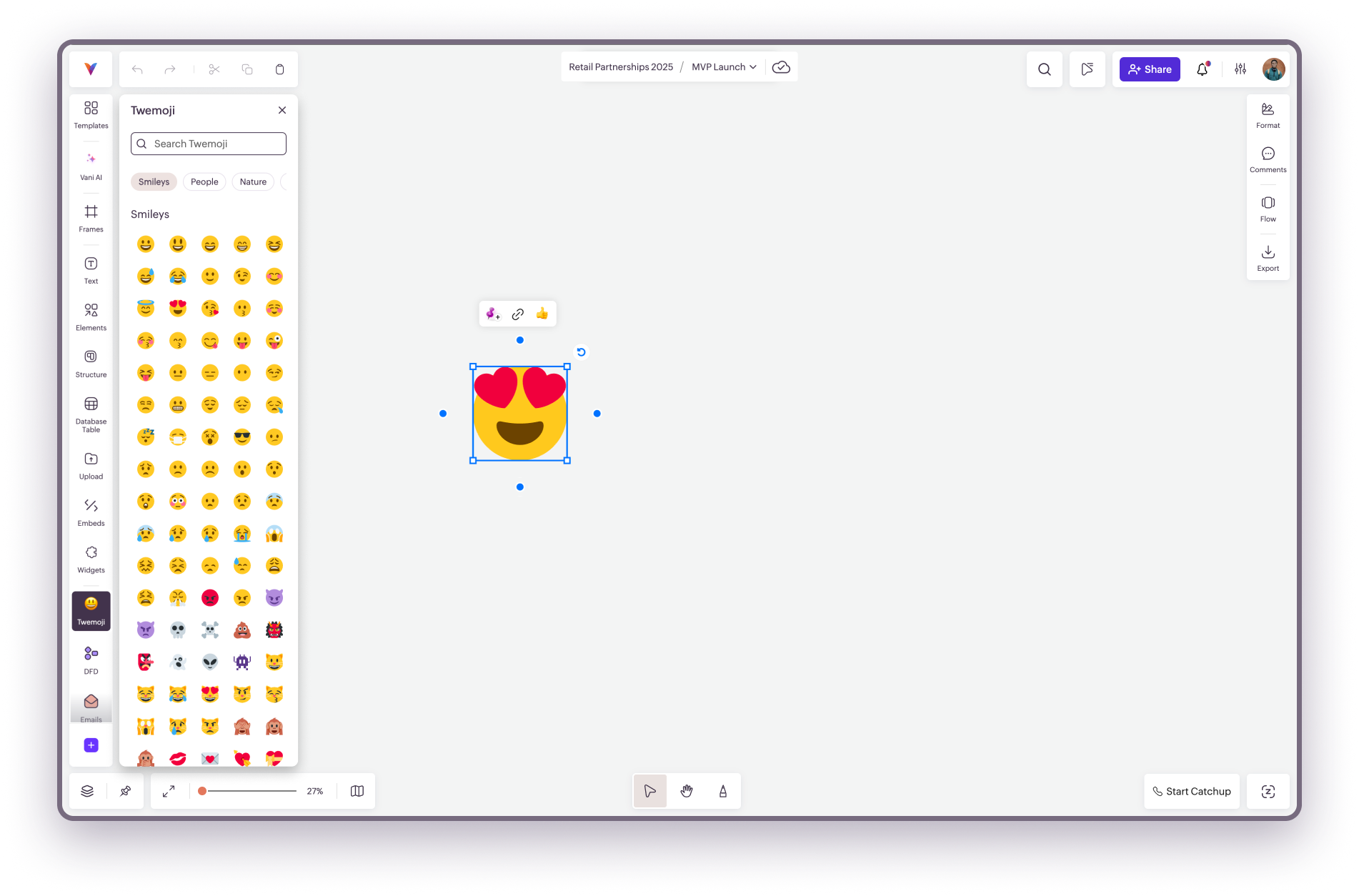Open the Comments panel
The width and height of the screenshot is (1359, 896).
click(x=1268, y=159)
